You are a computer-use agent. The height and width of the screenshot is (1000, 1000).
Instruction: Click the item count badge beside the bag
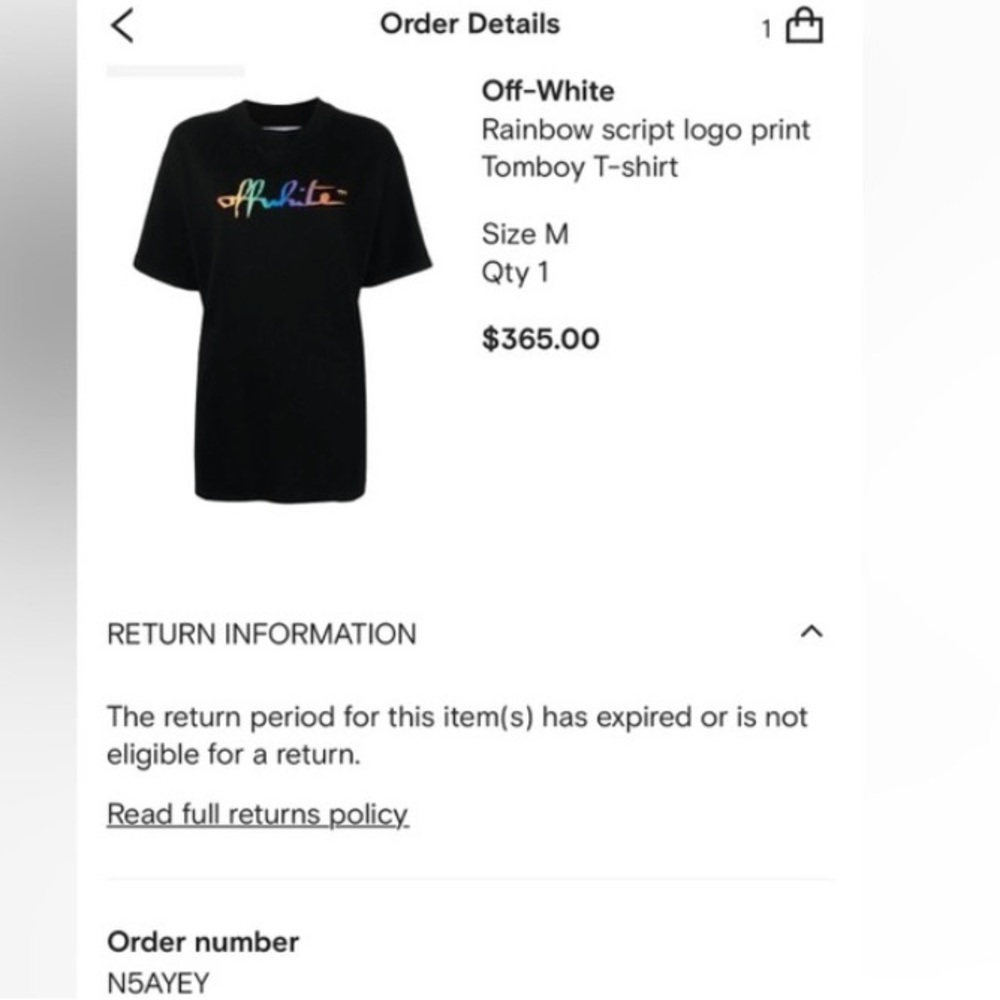pos(767,30)
